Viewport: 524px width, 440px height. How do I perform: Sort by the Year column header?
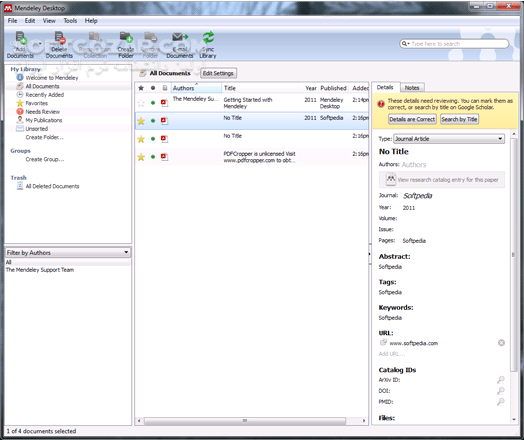coord(310,88)
